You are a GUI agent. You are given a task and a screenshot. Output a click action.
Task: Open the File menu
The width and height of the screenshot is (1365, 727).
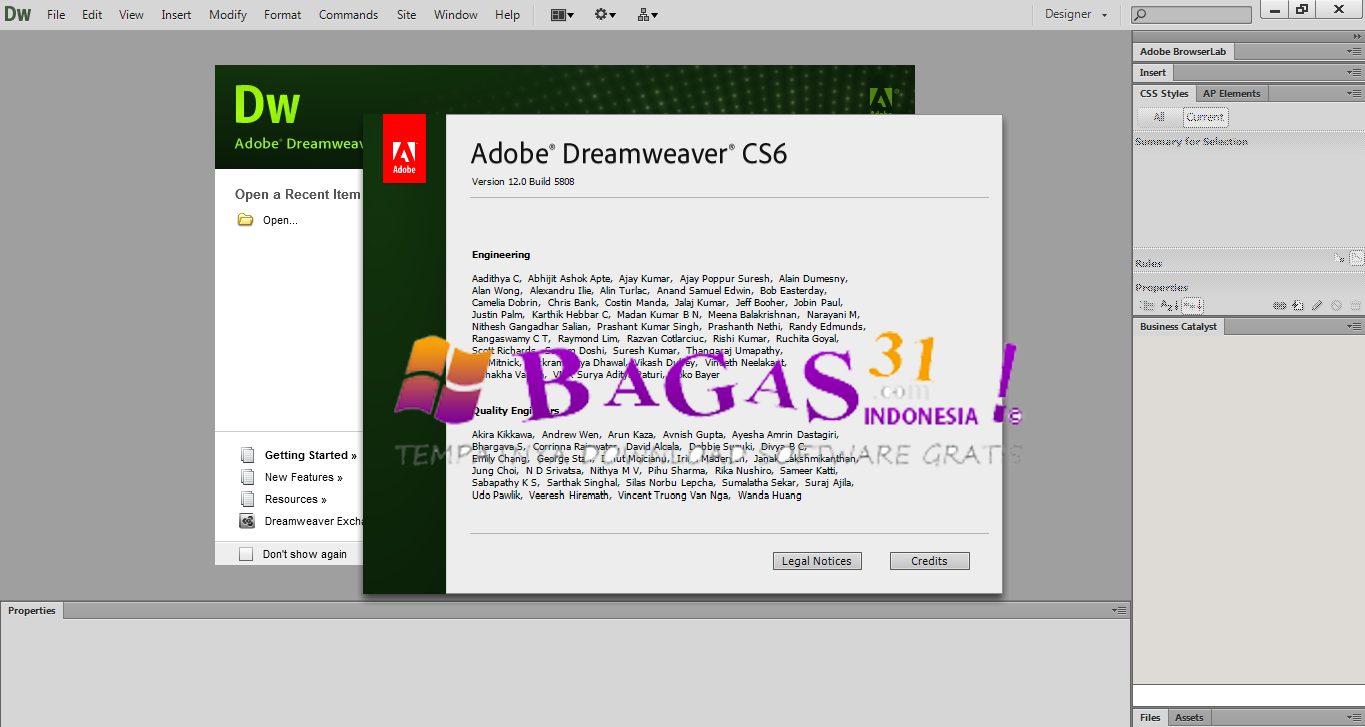(x=56, y=15)
